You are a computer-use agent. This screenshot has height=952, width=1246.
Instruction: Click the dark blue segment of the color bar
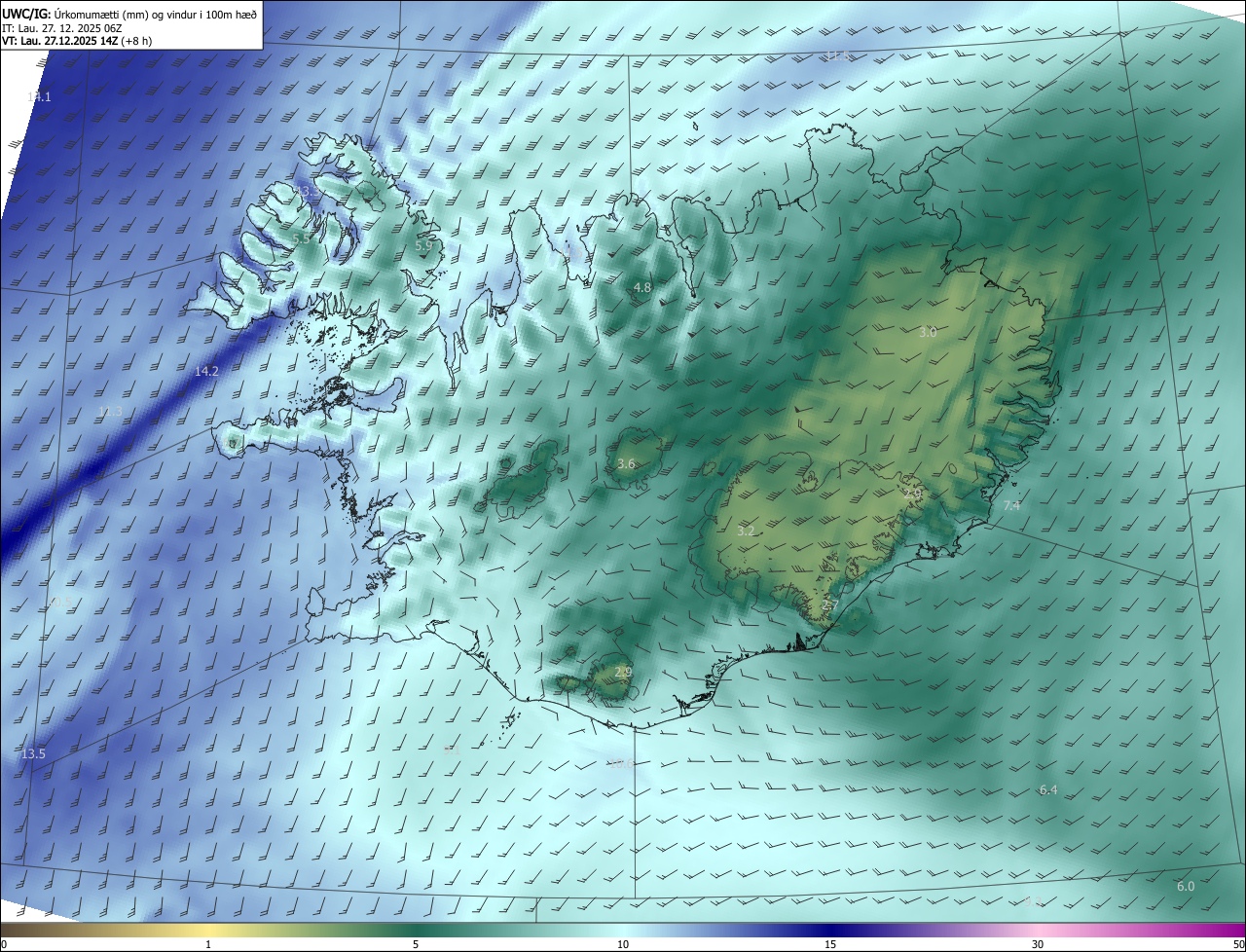832,930
